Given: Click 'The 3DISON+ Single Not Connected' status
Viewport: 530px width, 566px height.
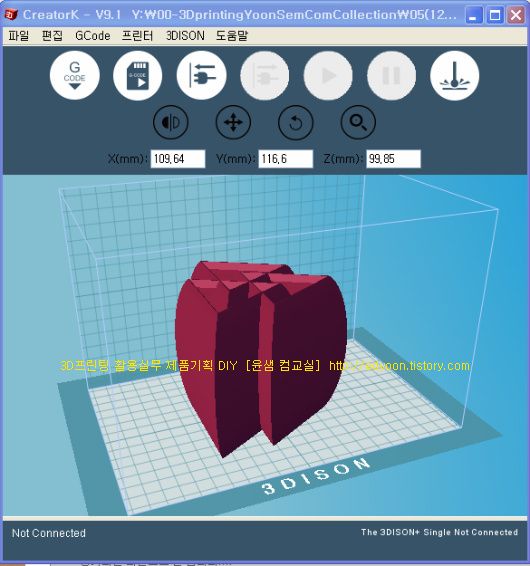Looking at the screenshot, I should coord(439,532).
